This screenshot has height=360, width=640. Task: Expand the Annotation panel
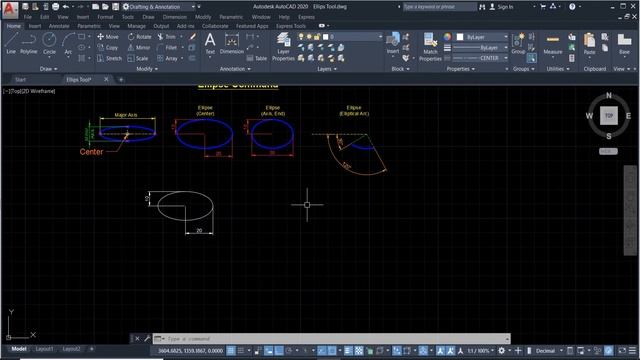(236, 69)
